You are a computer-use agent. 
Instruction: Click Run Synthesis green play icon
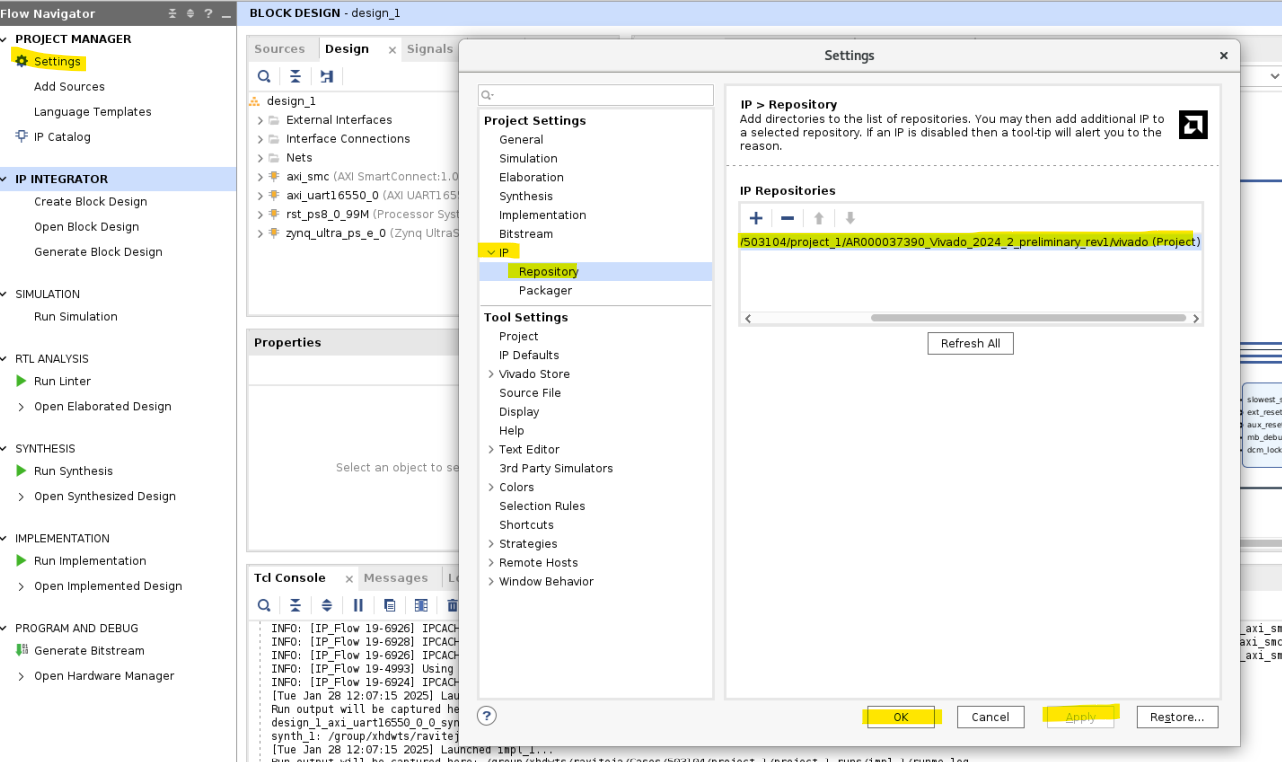pos(21,471)
